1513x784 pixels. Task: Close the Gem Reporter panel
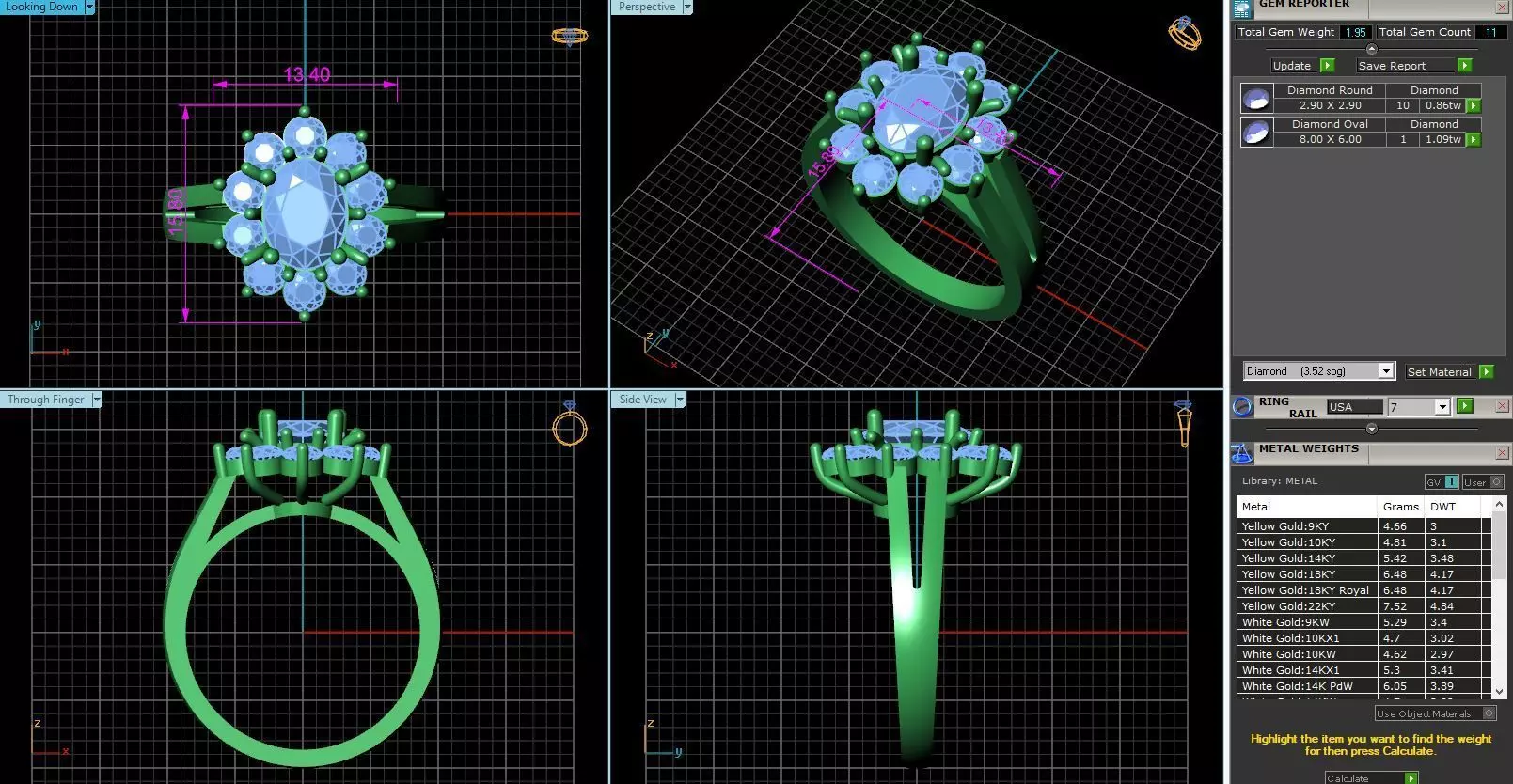point(1502,8)
